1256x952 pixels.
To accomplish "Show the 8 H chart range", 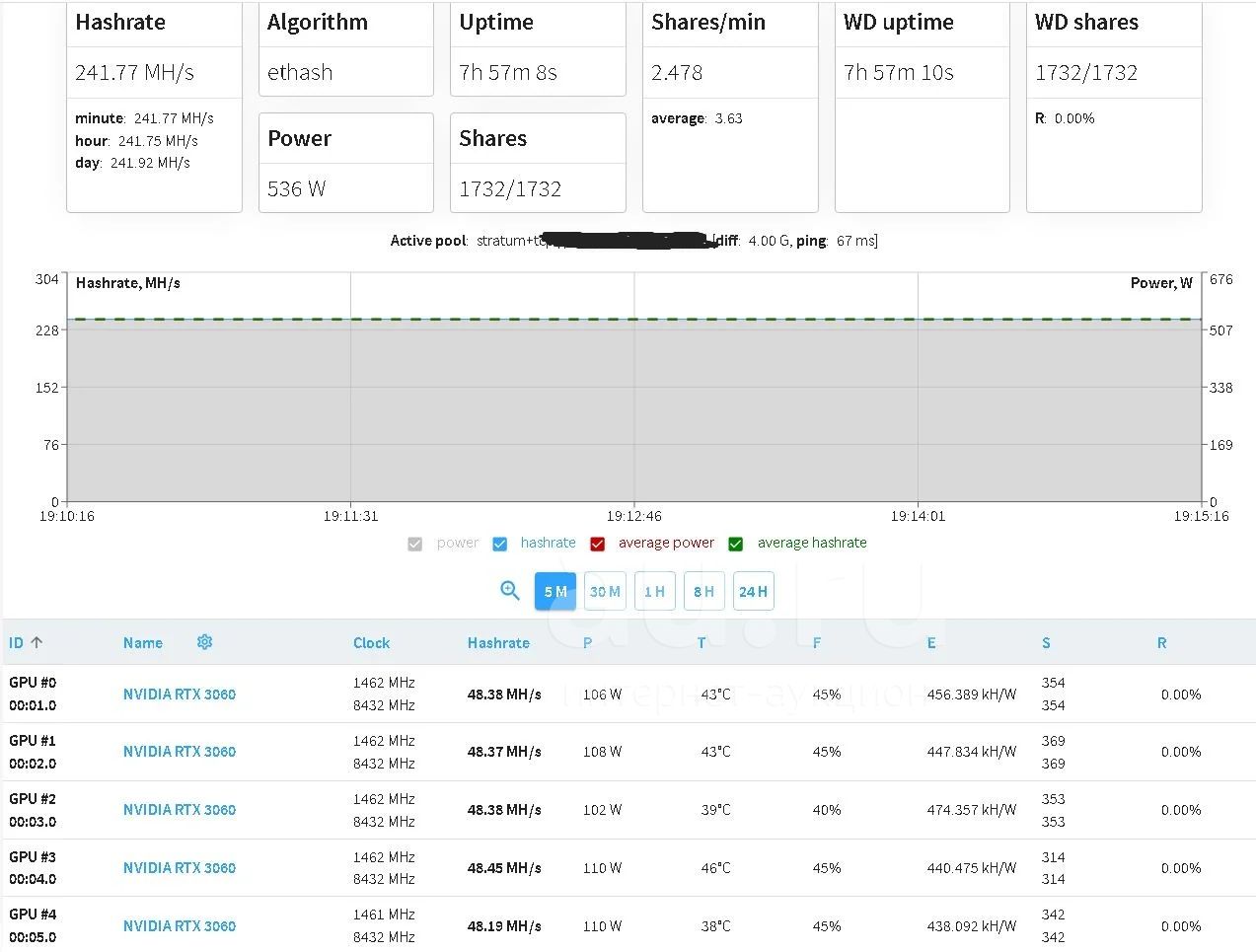I will [703, 592].
